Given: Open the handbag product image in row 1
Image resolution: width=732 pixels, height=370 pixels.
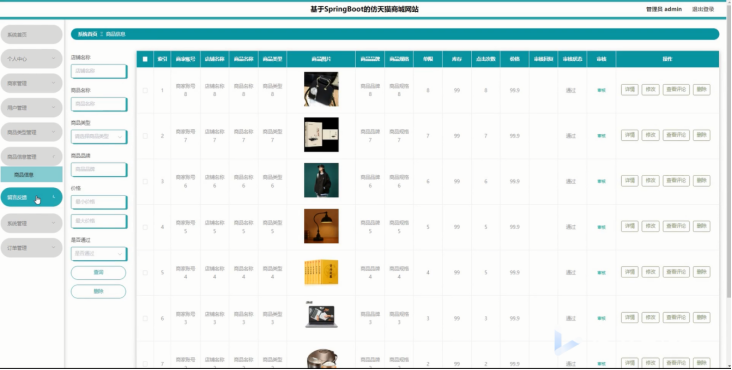Looking at the screenshot, I should coord(321,89).
